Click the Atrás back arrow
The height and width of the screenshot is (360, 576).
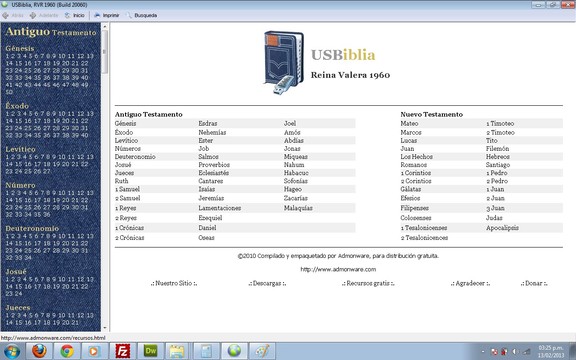(x=6, y=15)
